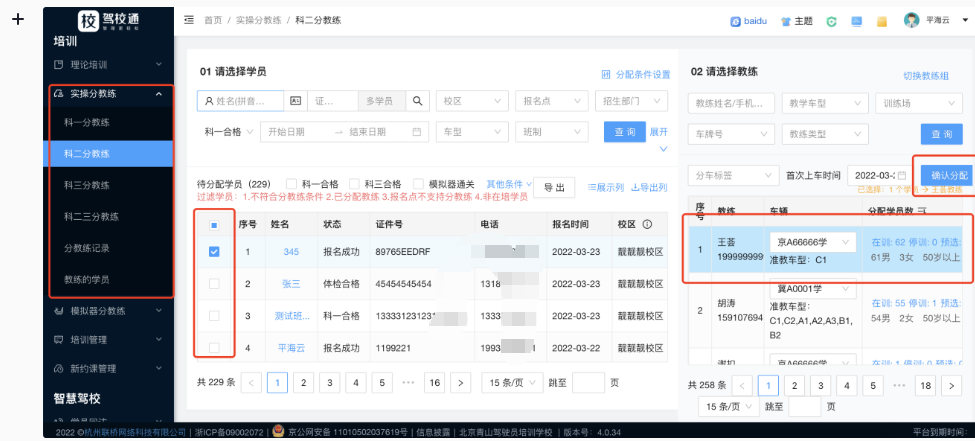The height and width of the screenshot is (441, 975).
Task: Tick the 科三合格 filter checkbox
Action: tap(356, 184)
